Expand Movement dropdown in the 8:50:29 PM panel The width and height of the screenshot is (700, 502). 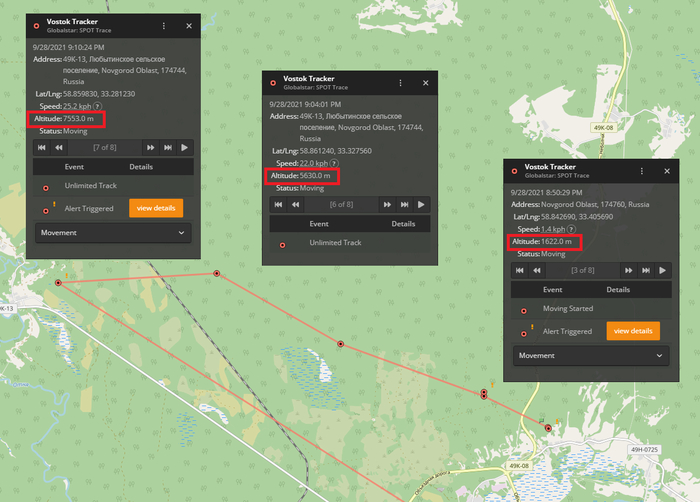click(590, 355)
